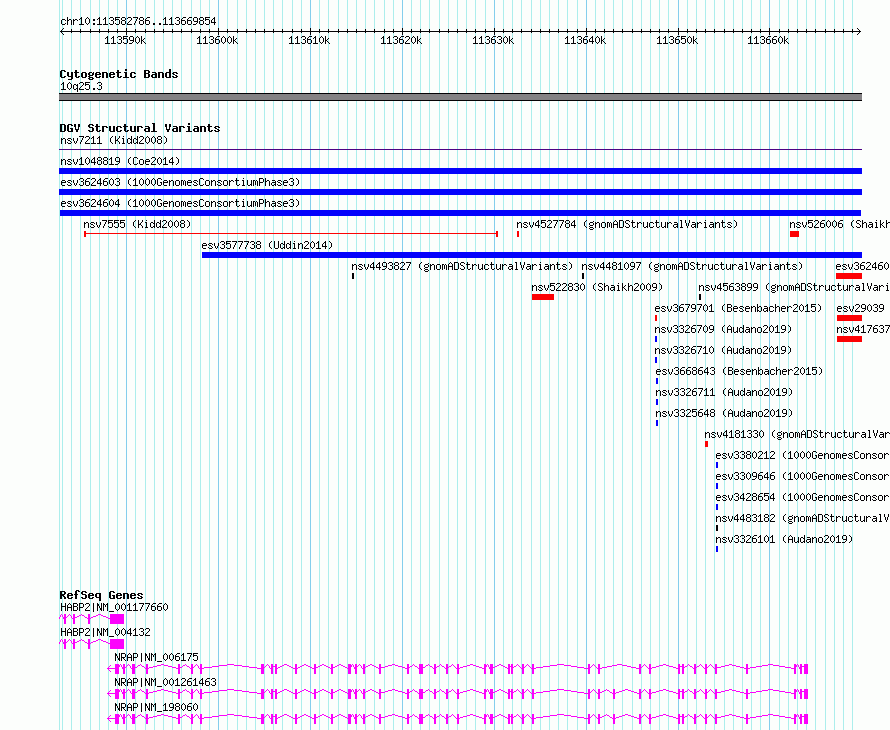Screen dimensions: 890x730
Task: Open the truncated nsv417637 variant label
Action: pos(863,329)
